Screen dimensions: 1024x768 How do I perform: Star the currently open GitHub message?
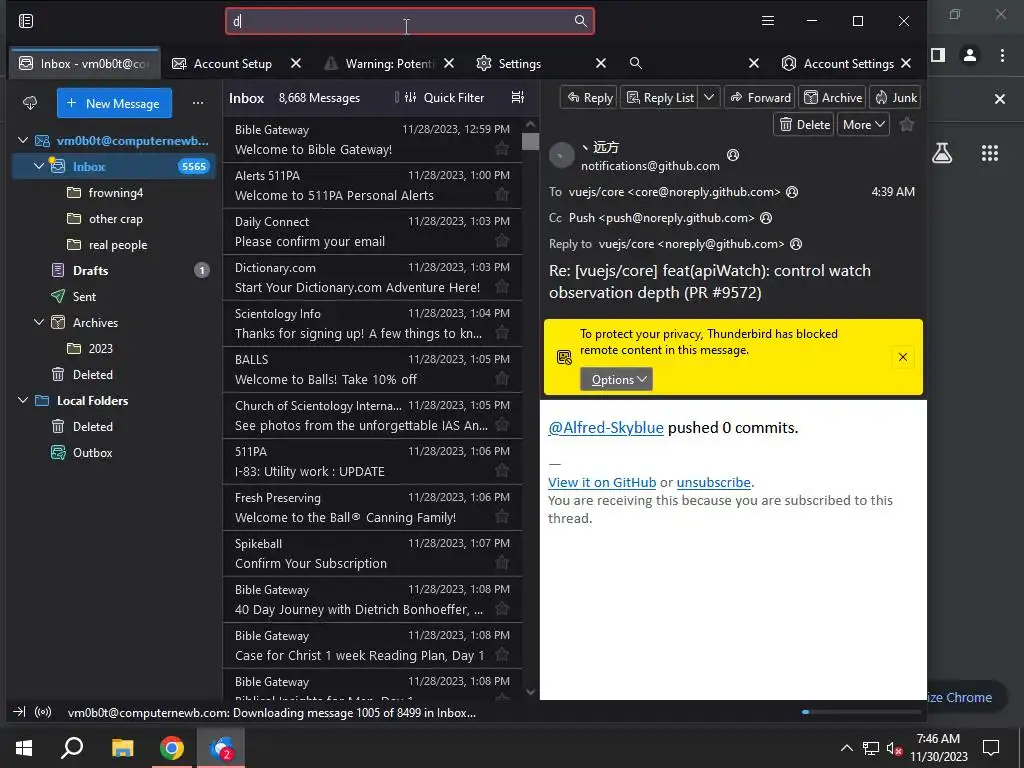coord(906,124)
